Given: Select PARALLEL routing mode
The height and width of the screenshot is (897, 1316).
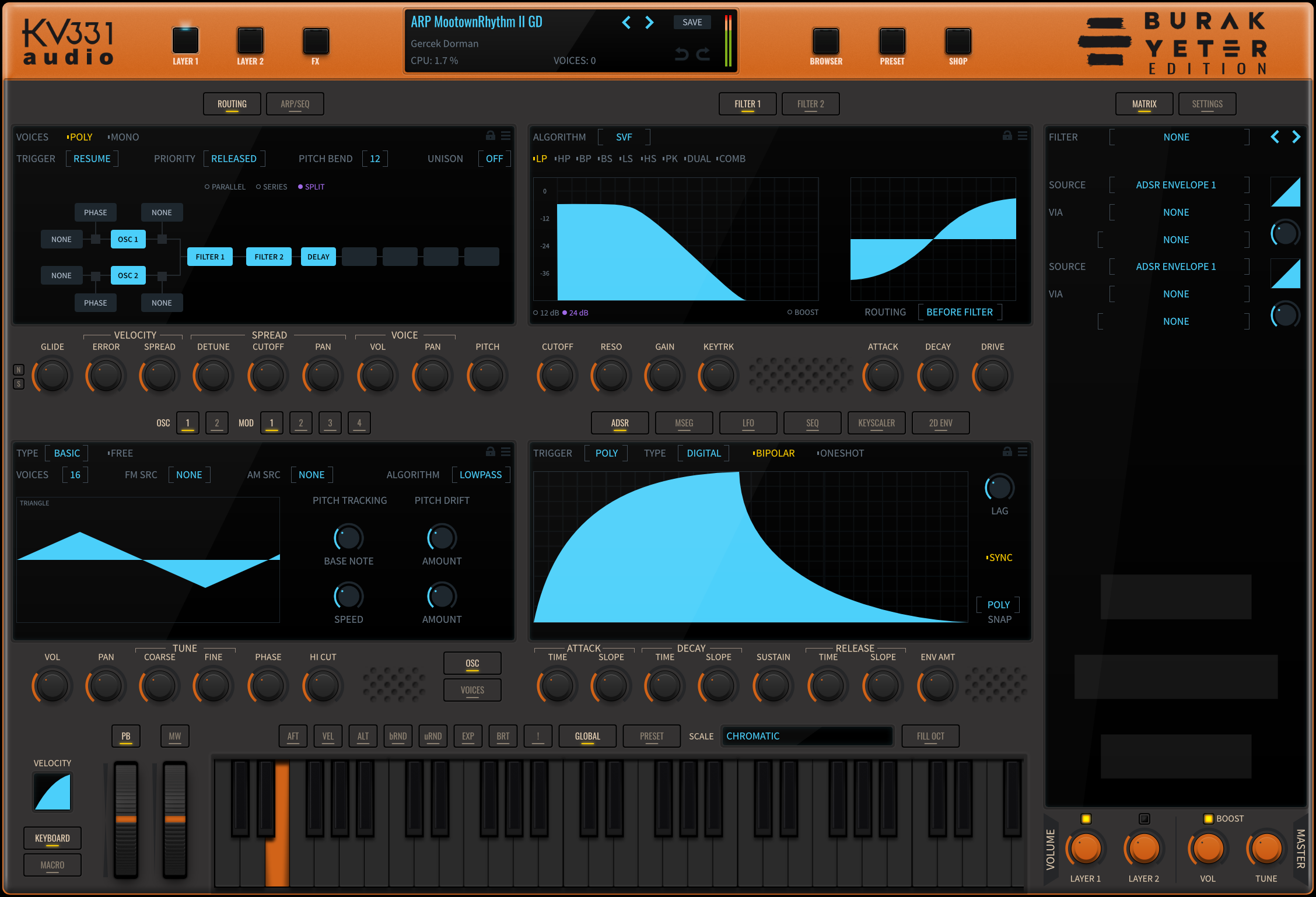Looking at the screenshot, I should click(225, 187).
